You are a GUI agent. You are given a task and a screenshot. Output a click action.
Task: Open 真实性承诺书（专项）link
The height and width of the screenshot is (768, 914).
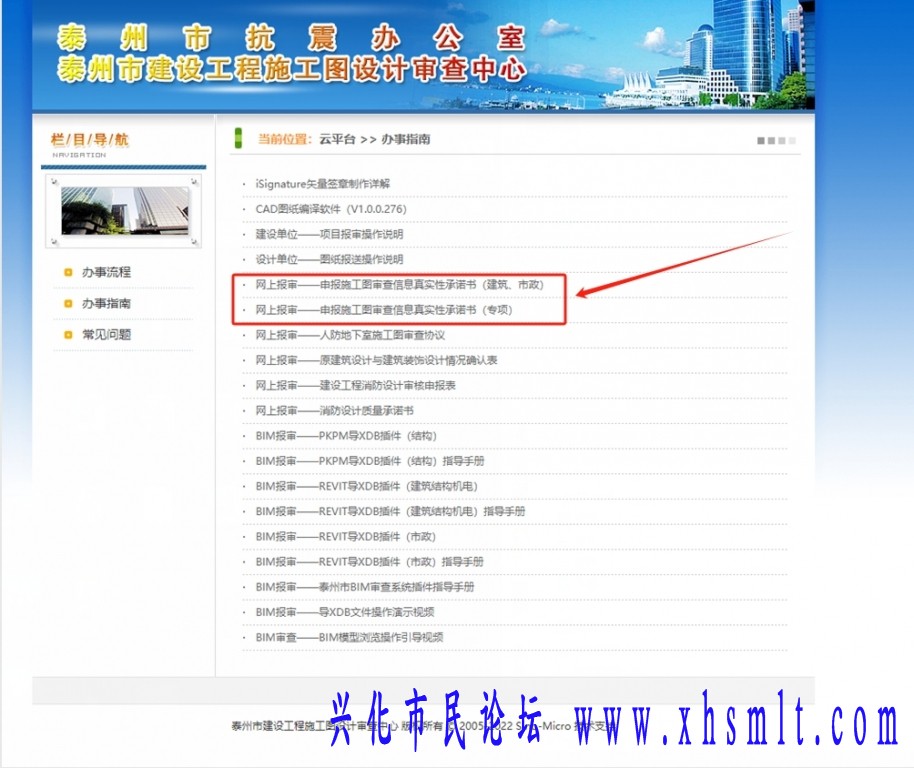(384, 309)
